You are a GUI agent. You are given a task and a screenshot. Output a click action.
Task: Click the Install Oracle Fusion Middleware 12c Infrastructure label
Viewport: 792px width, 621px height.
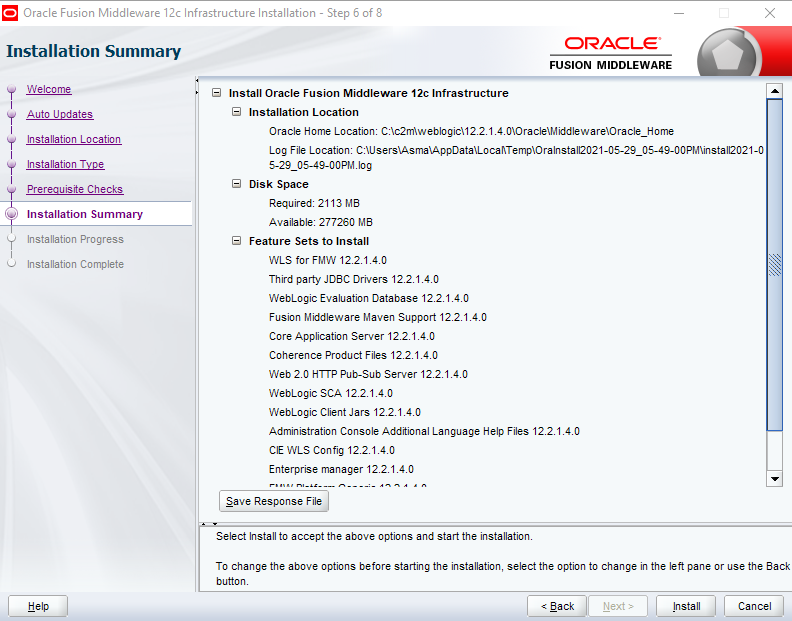368,93
